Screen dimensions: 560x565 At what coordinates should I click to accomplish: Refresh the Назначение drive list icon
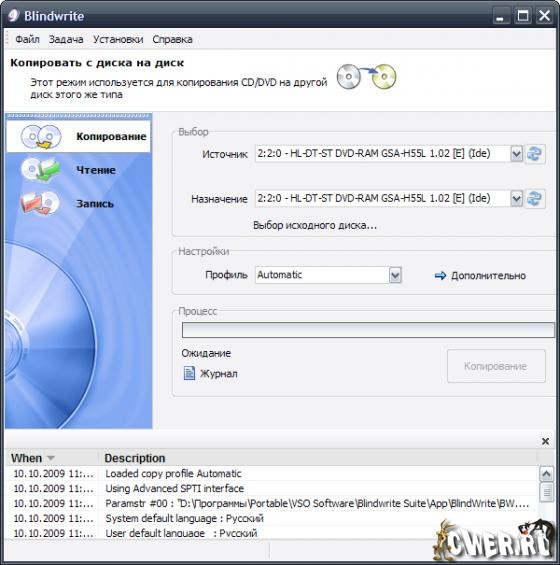click(x=534, y=199)
